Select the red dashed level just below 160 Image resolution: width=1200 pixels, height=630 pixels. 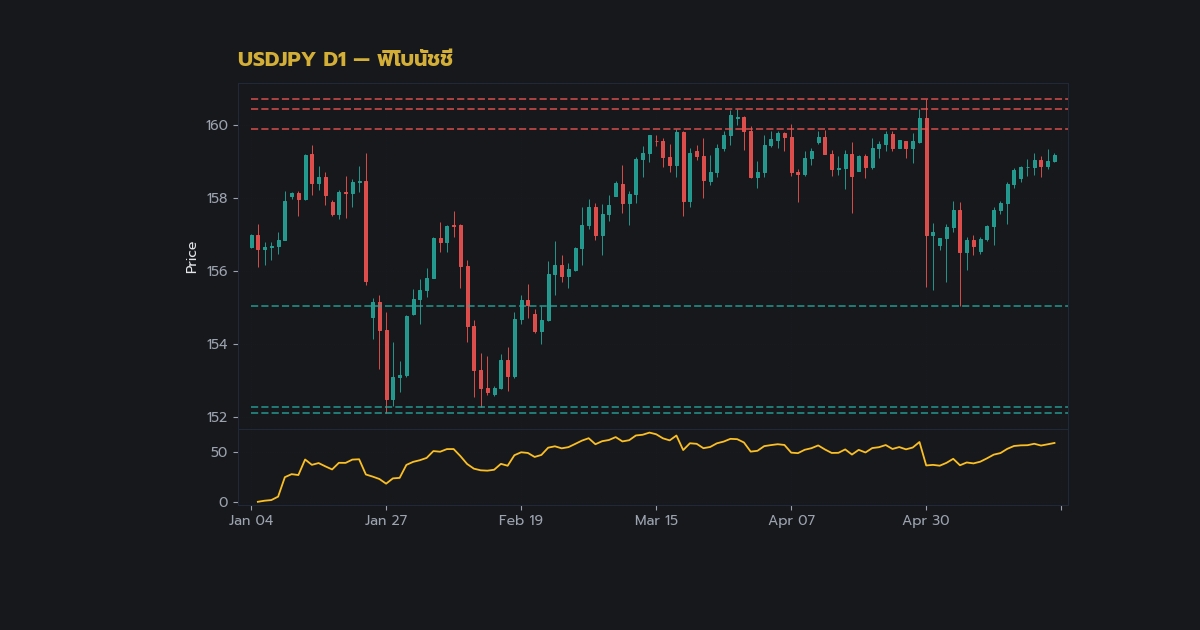(x=659, y=129)
